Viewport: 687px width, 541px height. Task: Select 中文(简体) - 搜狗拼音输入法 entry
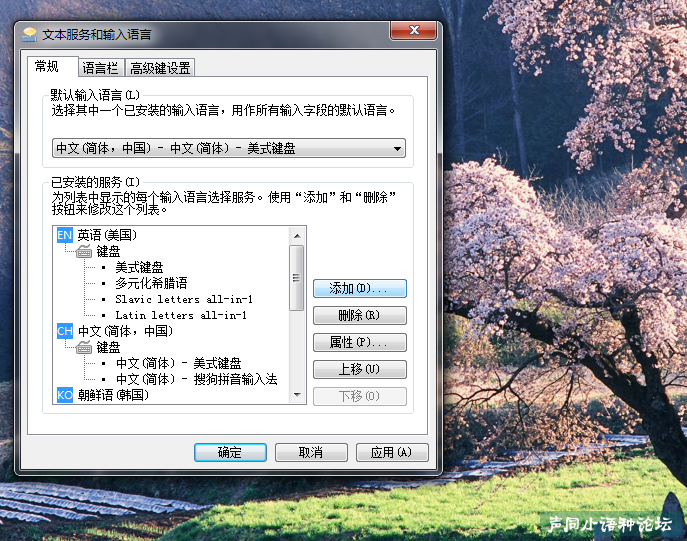(197, 379)
